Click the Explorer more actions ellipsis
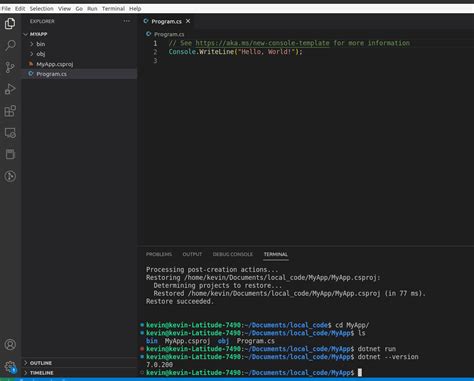This screenshot has height=381, width=474. pyautogui.click(x=127, y=21)
